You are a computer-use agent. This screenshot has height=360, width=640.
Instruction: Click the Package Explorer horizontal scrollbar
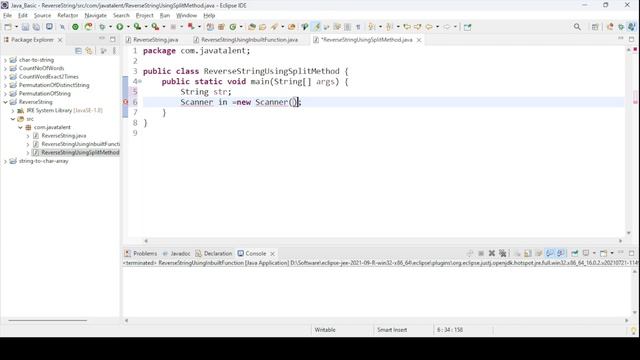coord(48,320)
